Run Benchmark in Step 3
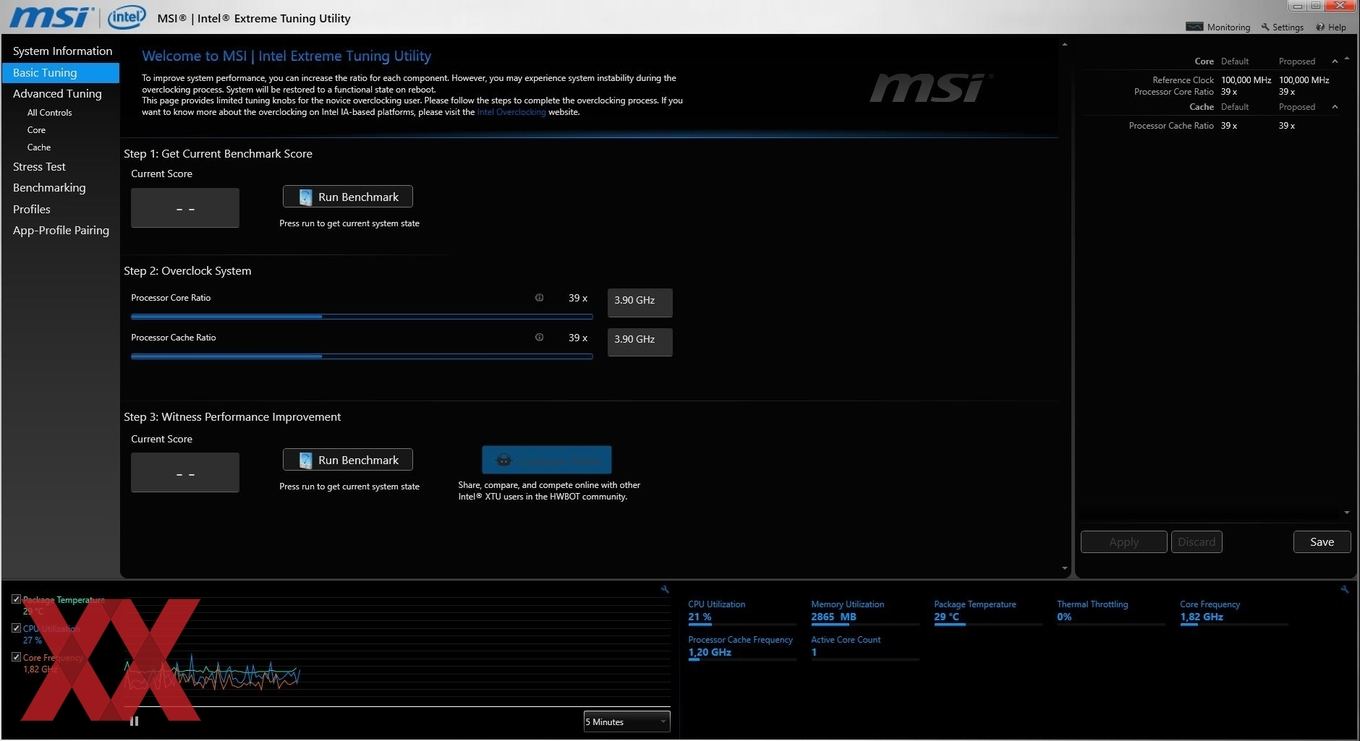This screenshot has height=741, width=1360. click(x=348, y=460)
